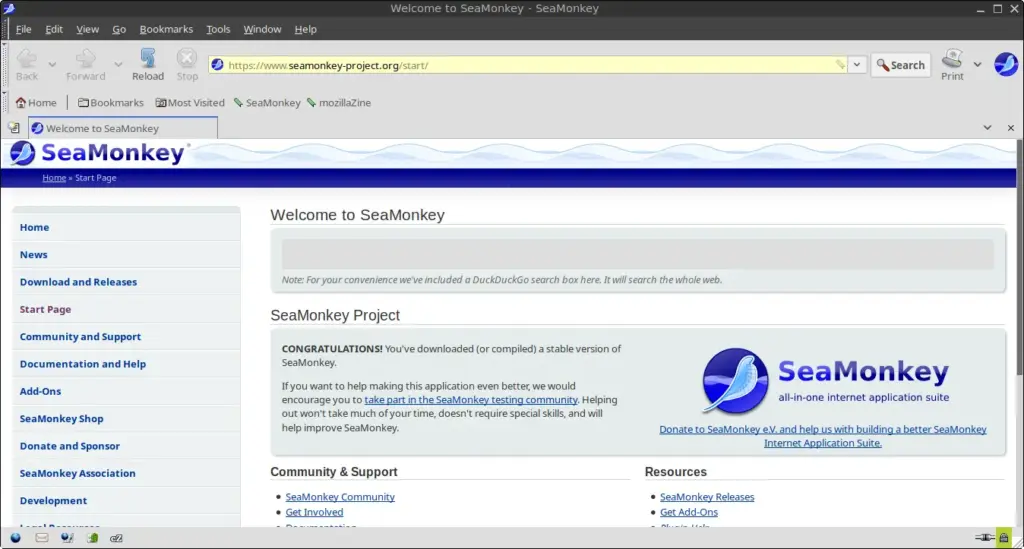Open Donate and Sponsor in sidebar
Screen dimensions: 1024x549
69,447
